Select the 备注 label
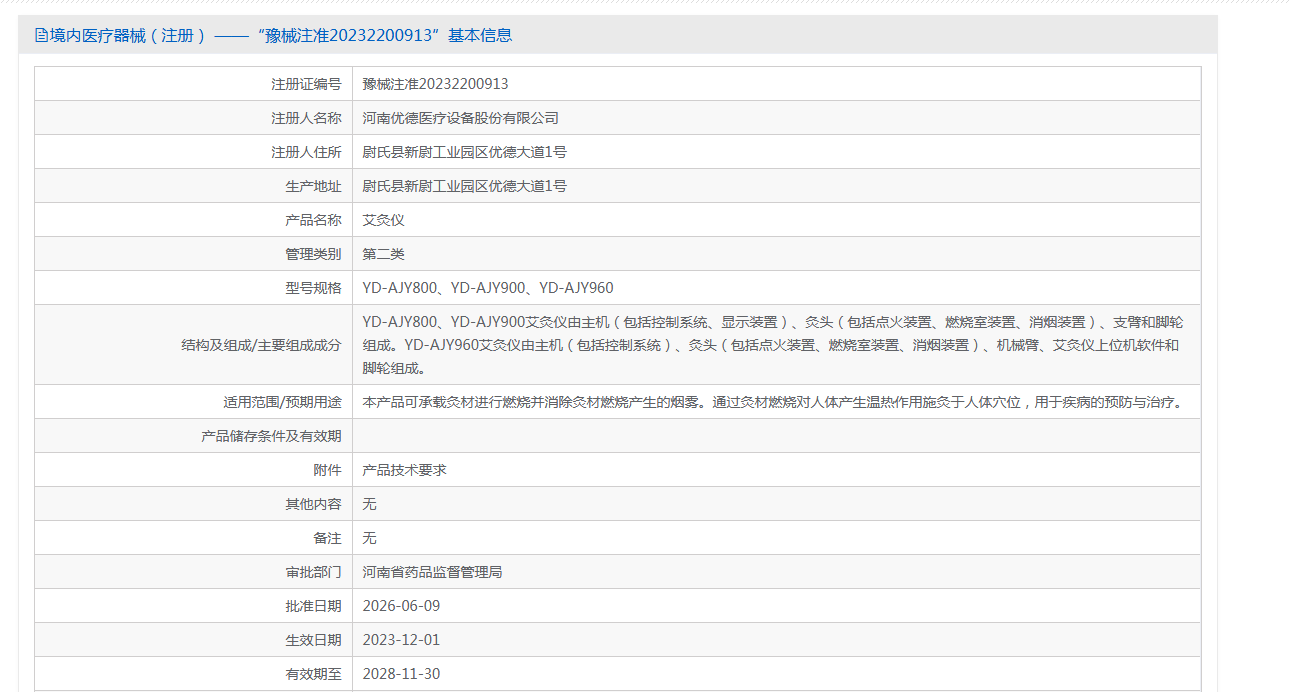The height and width of the screenshot is (692, 1289). 327,538
